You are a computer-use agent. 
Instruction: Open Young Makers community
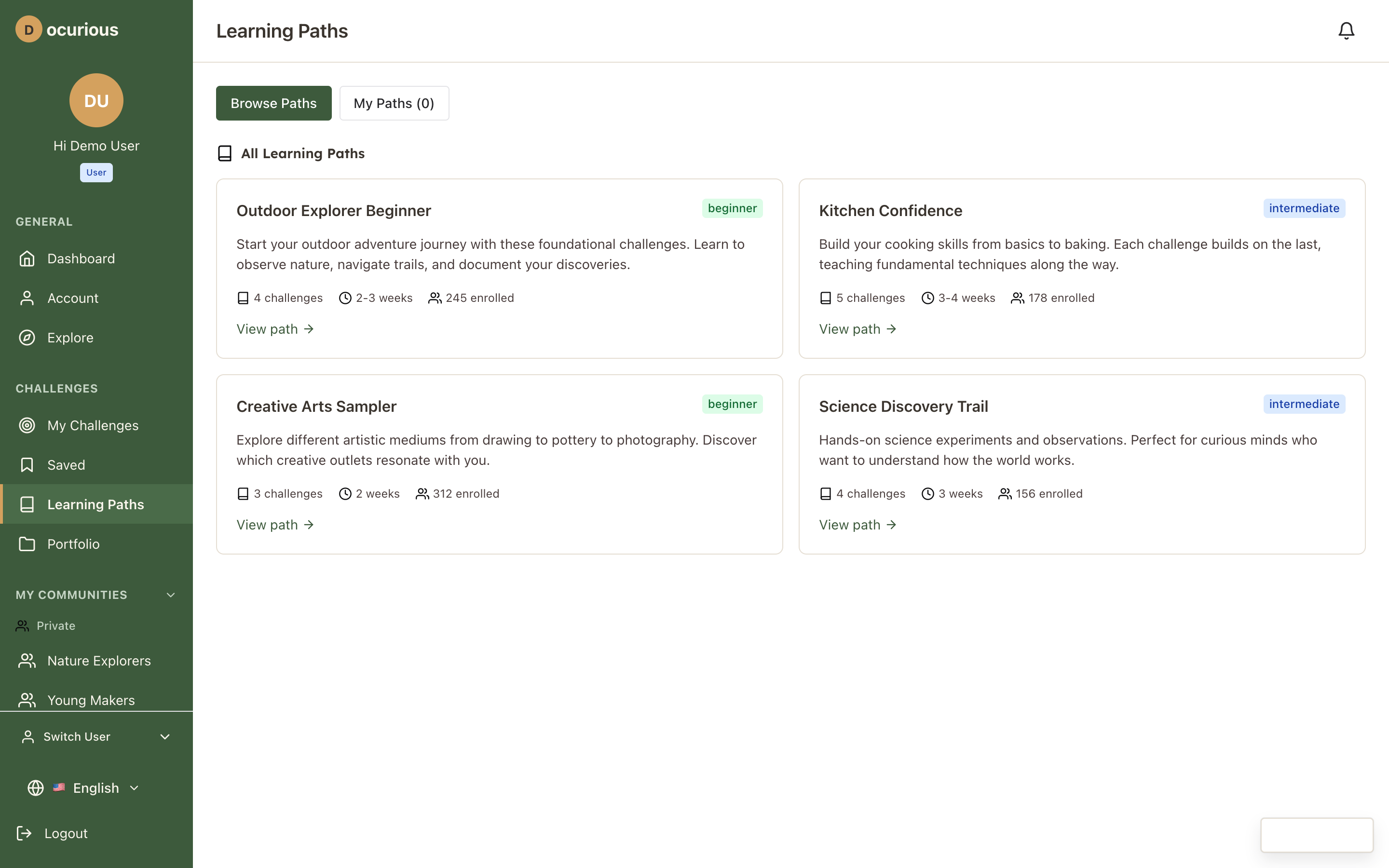point(91,700)
